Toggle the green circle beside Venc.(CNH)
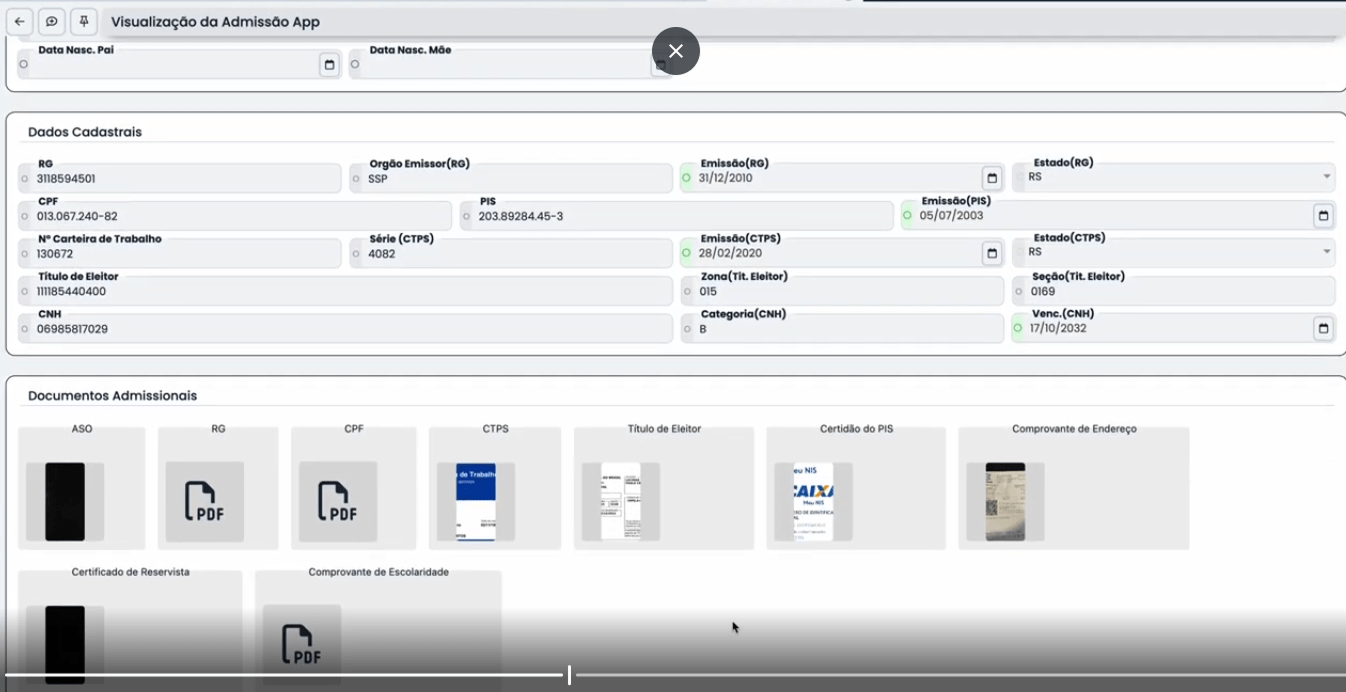Viewport: 1346px width, 692px height. [x=1018, y=328]
